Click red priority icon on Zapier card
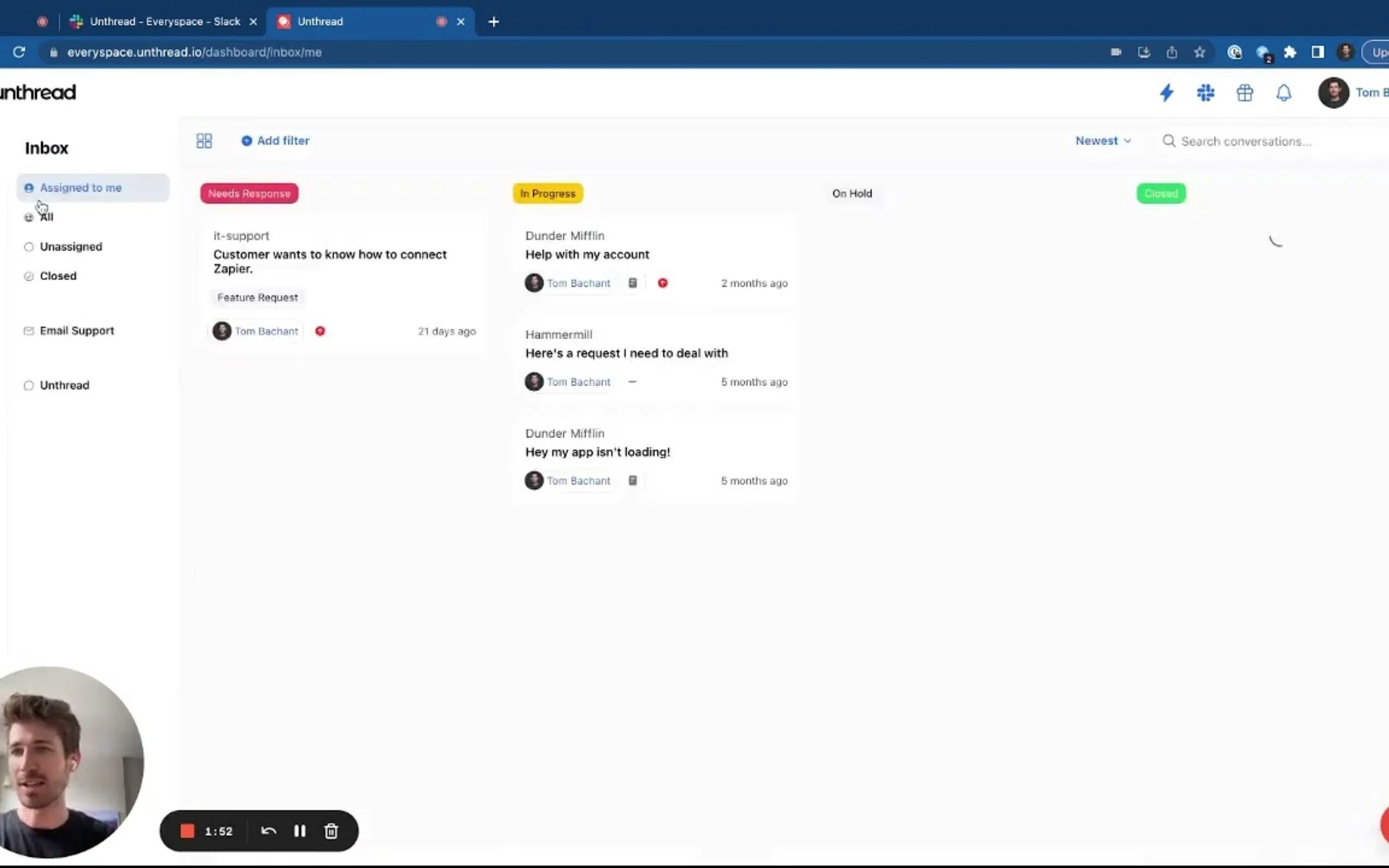This screenshot has height=868, width=1389. click(320, 331)
